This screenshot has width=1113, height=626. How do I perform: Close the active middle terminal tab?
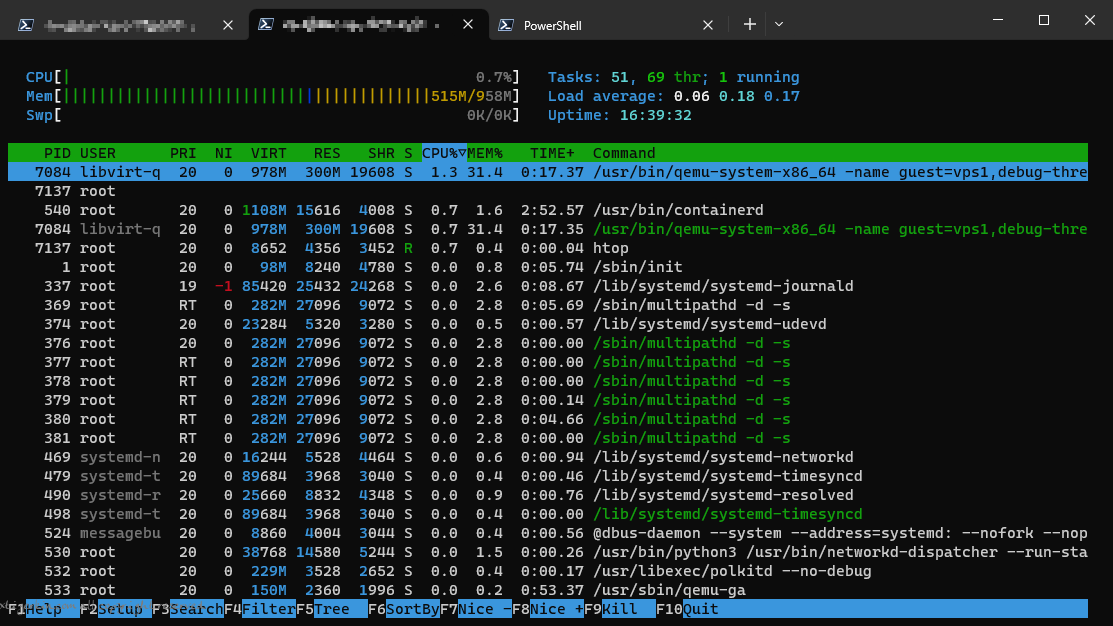(468, 24)
